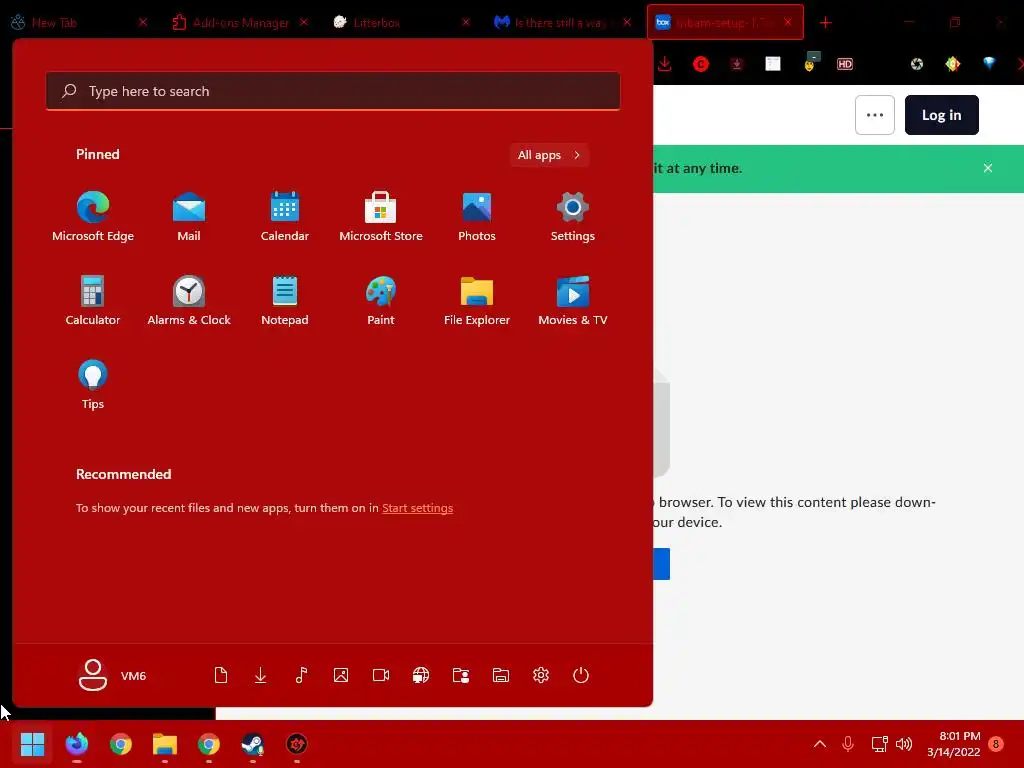1024x768 pixels.
Task: Open Pictures folder from Start footer
Action: 341,675
